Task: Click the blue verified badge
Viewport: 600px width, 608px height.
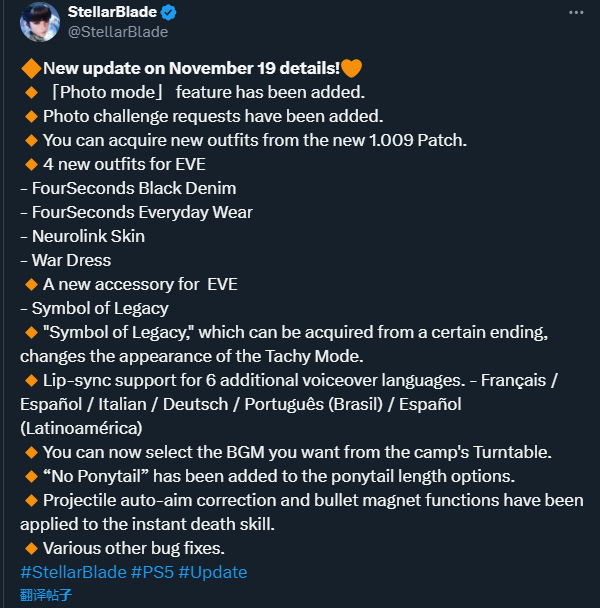Action: (x=168, y=12)
